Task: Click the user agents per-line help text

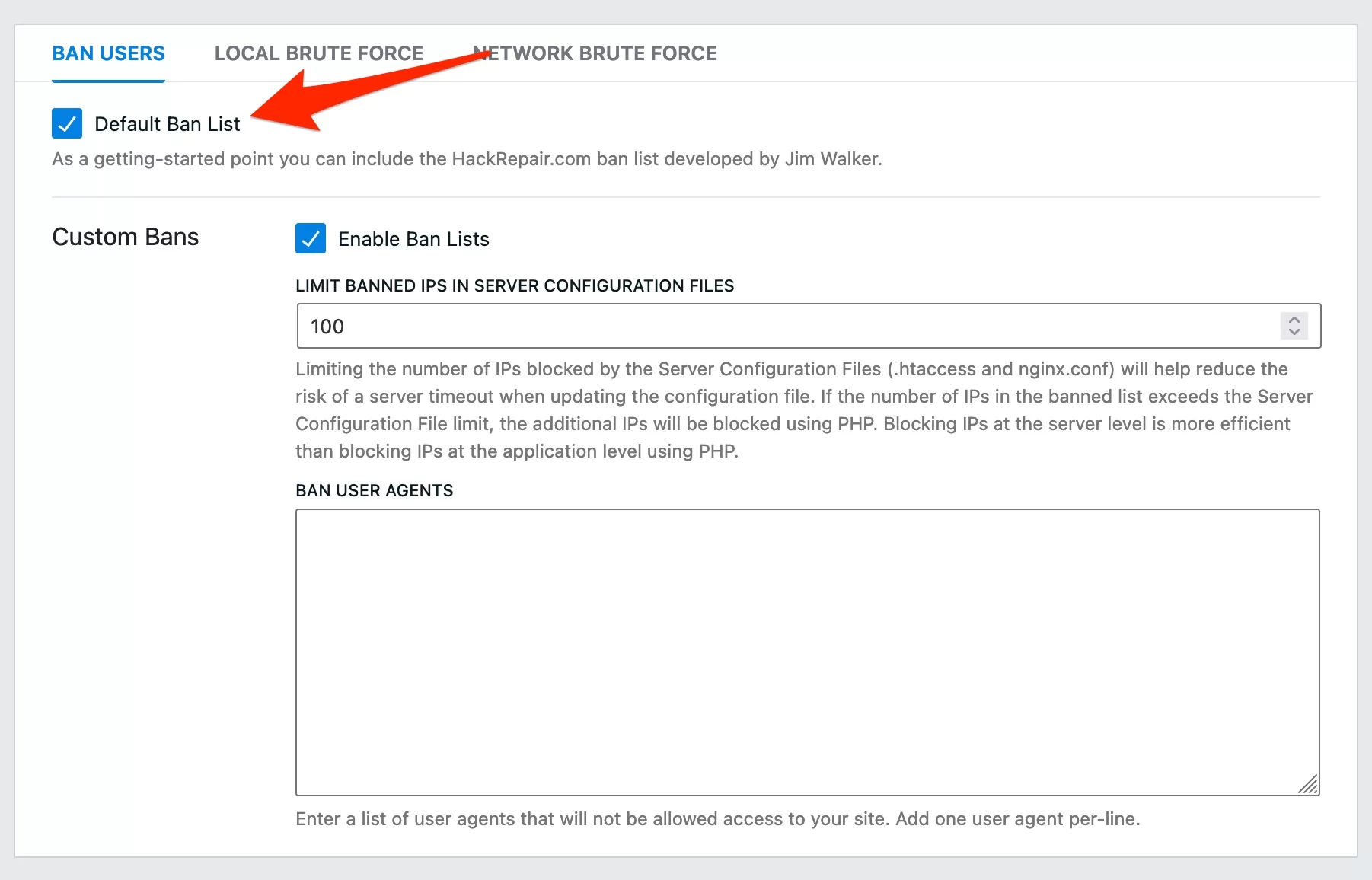Action: 717,819
